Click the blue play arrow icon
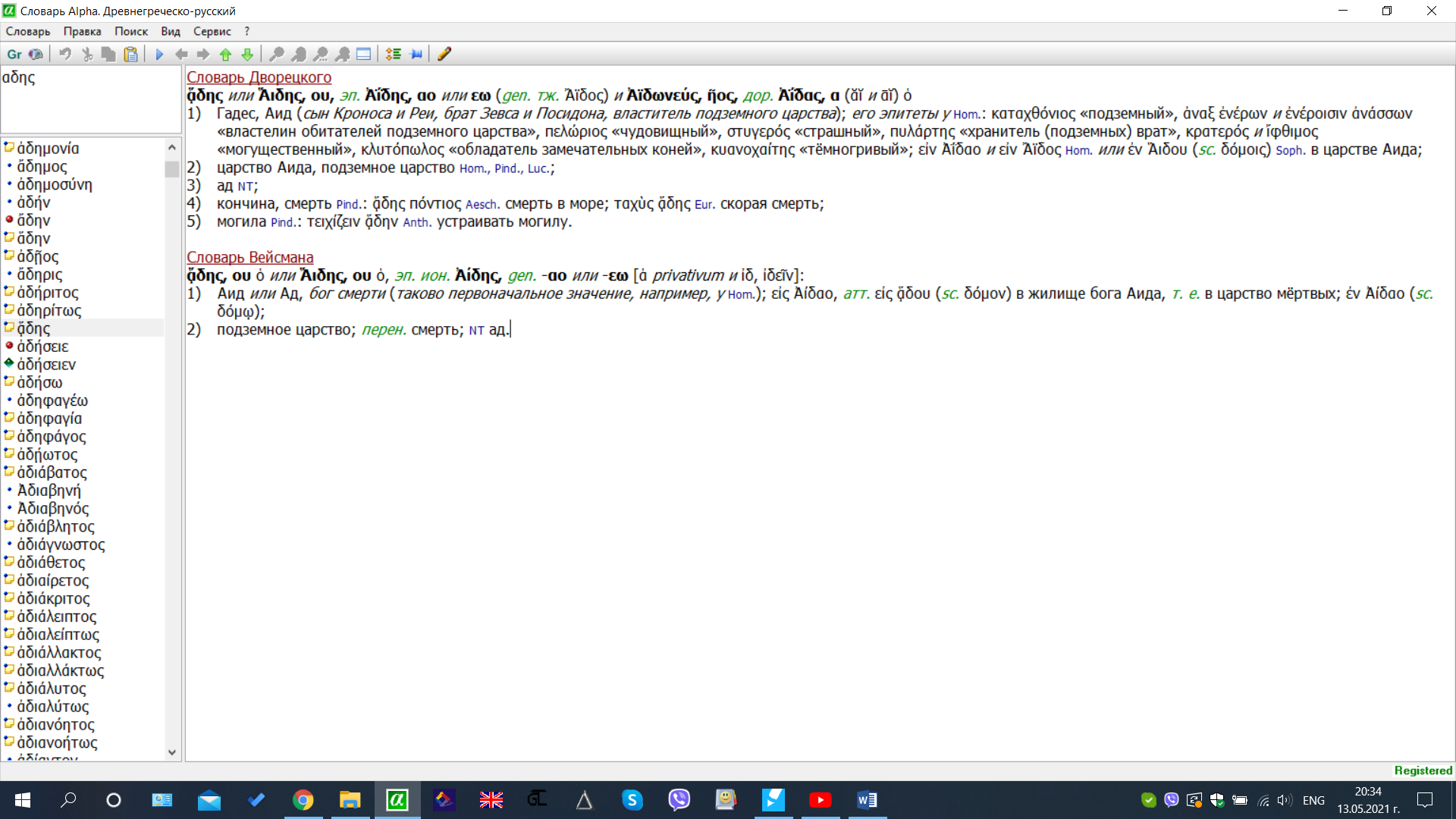The width and height of the screenshot is (1456, 819). point(159,54)
